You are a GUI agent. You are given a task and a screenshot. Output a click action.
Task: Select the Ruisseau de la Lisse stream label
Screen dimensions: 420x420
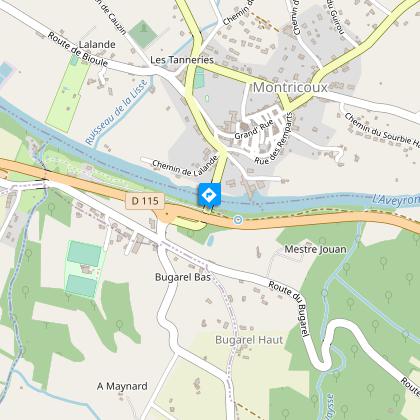pyautogui.click(x=116, y=112)
